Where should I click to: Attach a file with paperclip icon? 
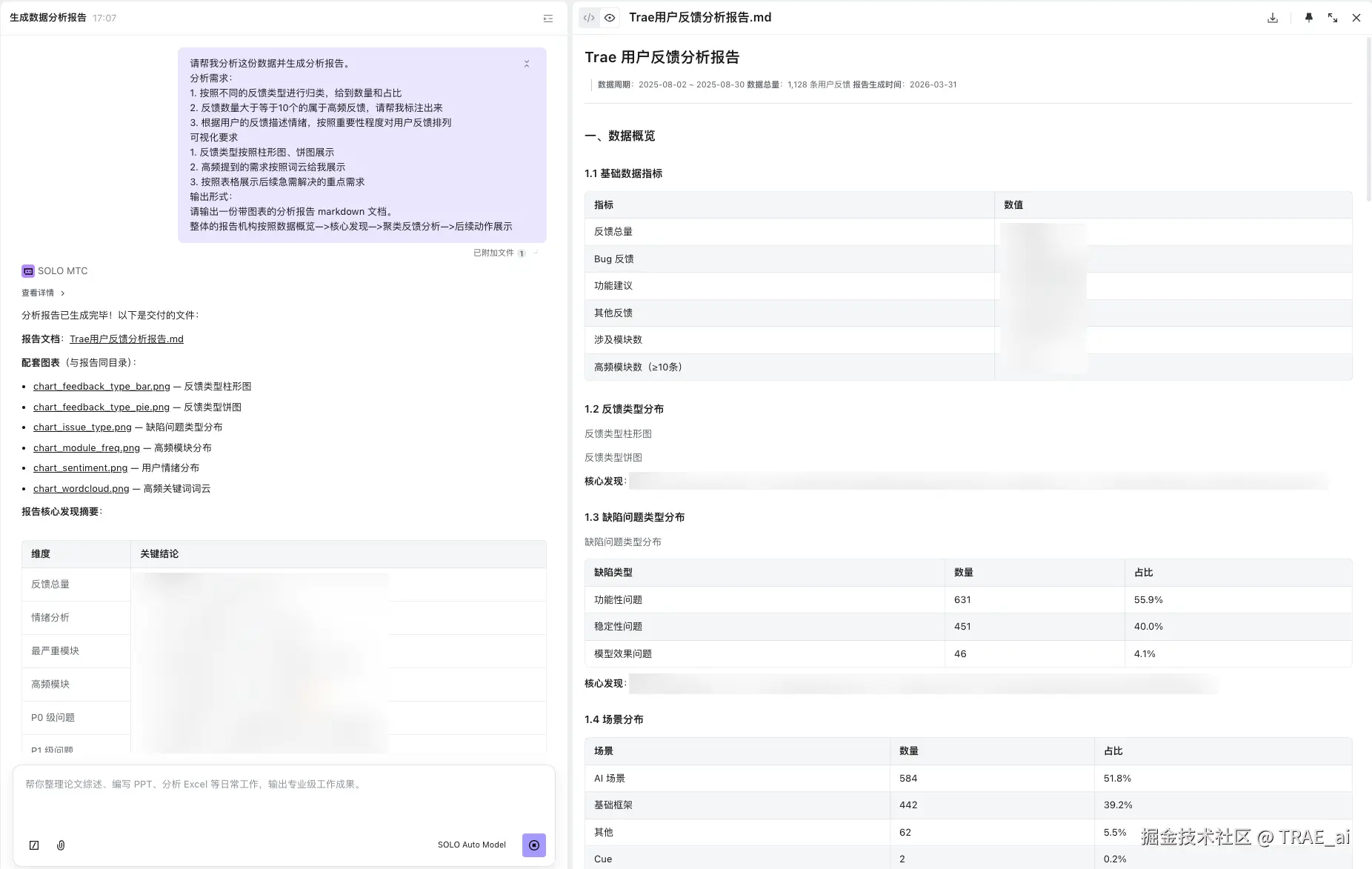tap(61, 845)
